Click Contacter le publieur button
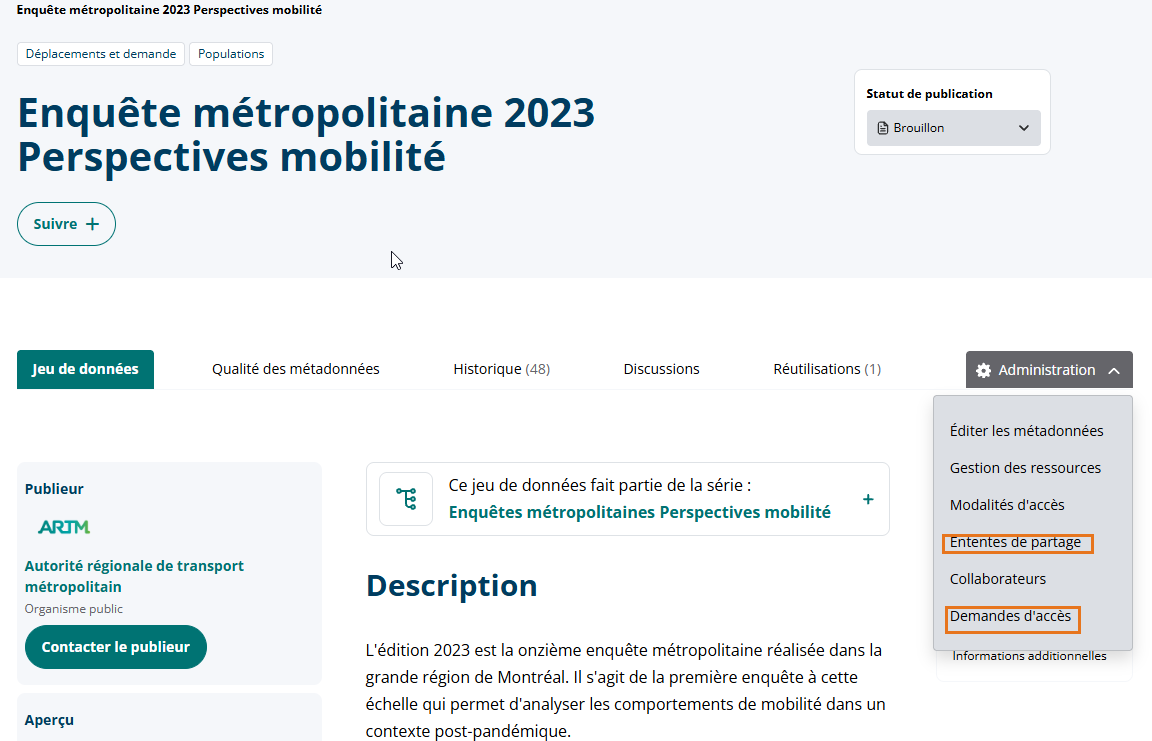Screen dimensions: 1152x741 [115, 647]
